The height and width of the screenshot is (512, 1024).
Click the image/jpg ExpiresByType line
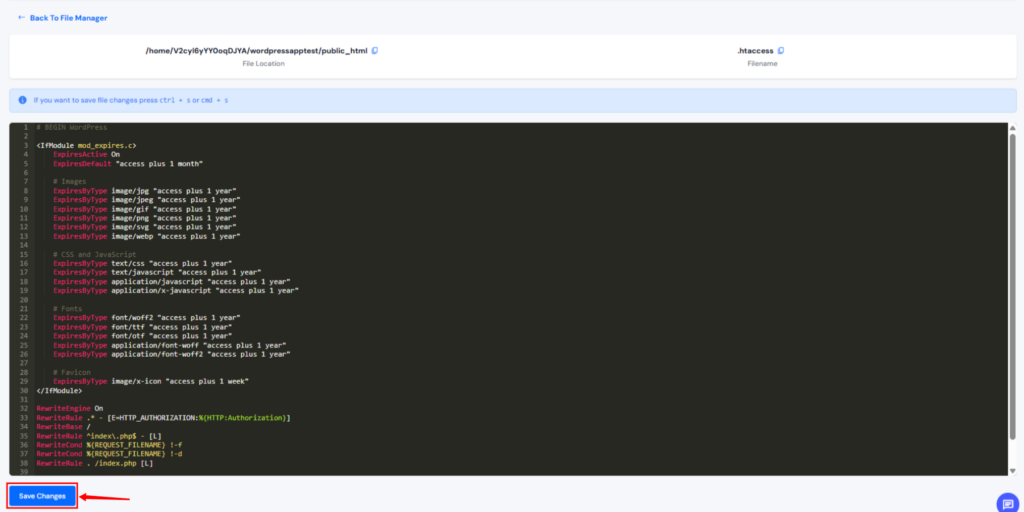[144, 191]
